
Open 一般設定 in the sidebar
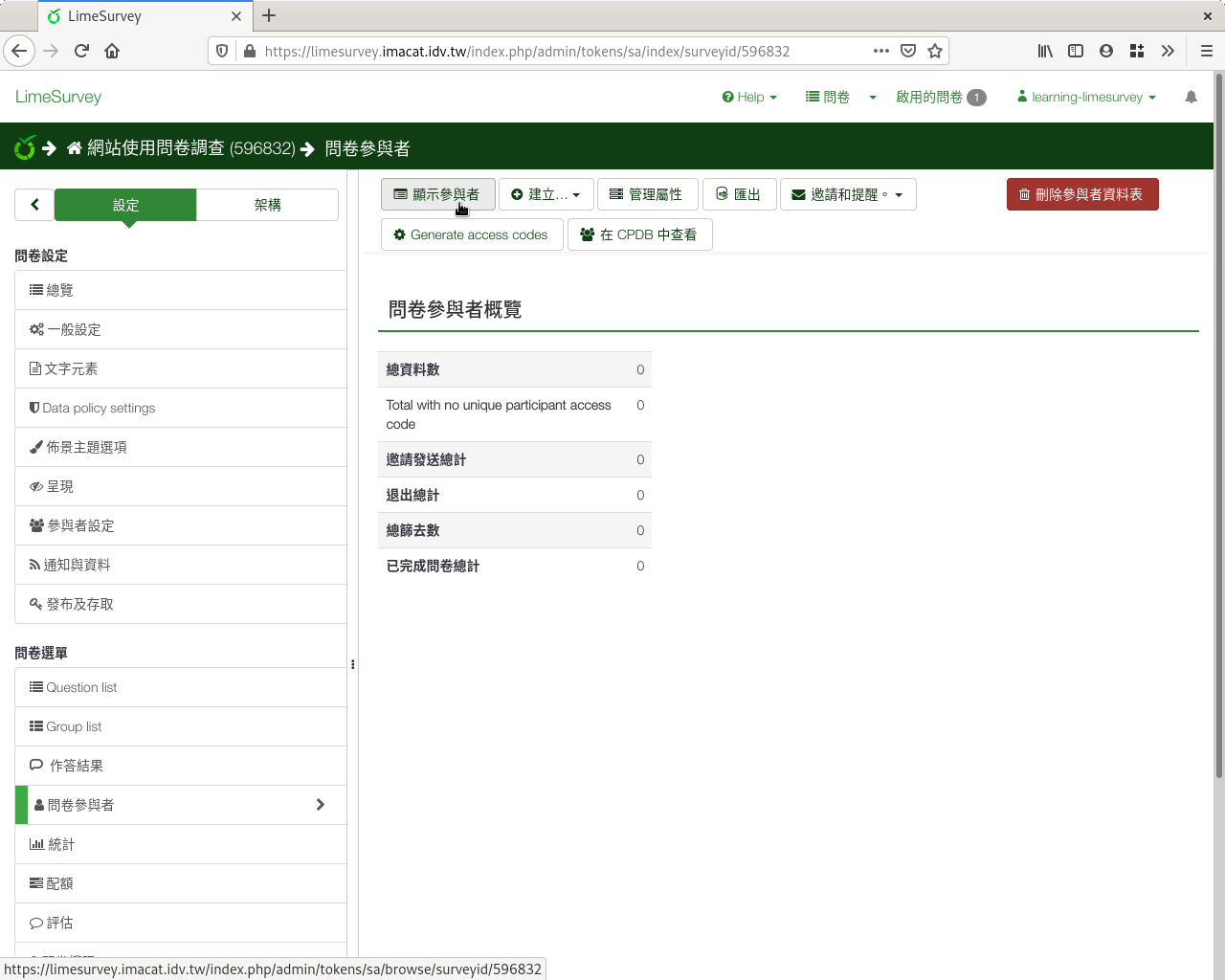(x=181, y=329)
